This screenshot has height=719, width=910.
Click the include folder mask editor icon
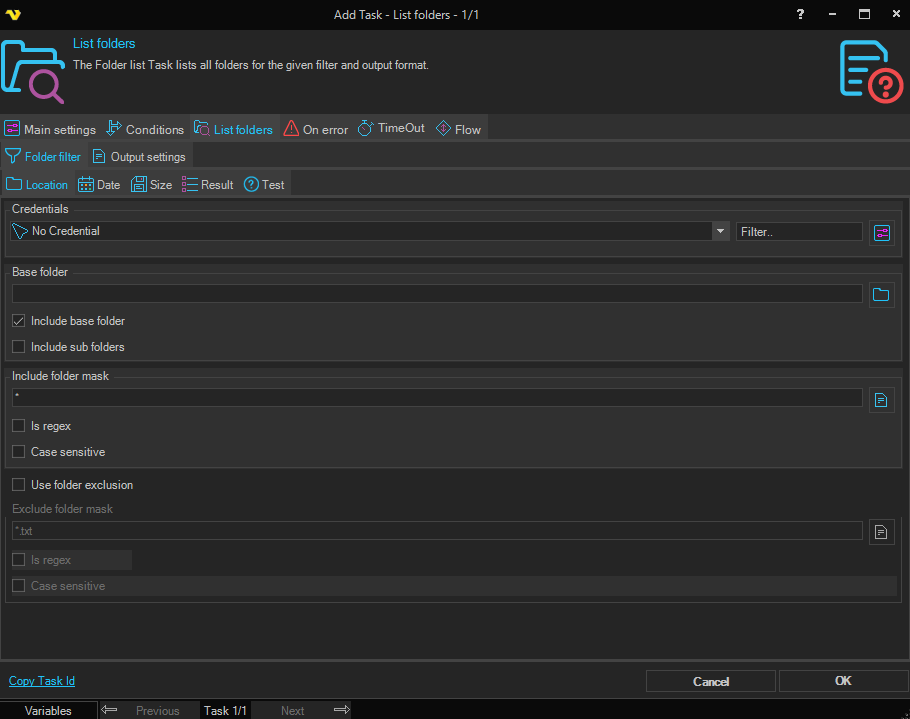[881, 399]
